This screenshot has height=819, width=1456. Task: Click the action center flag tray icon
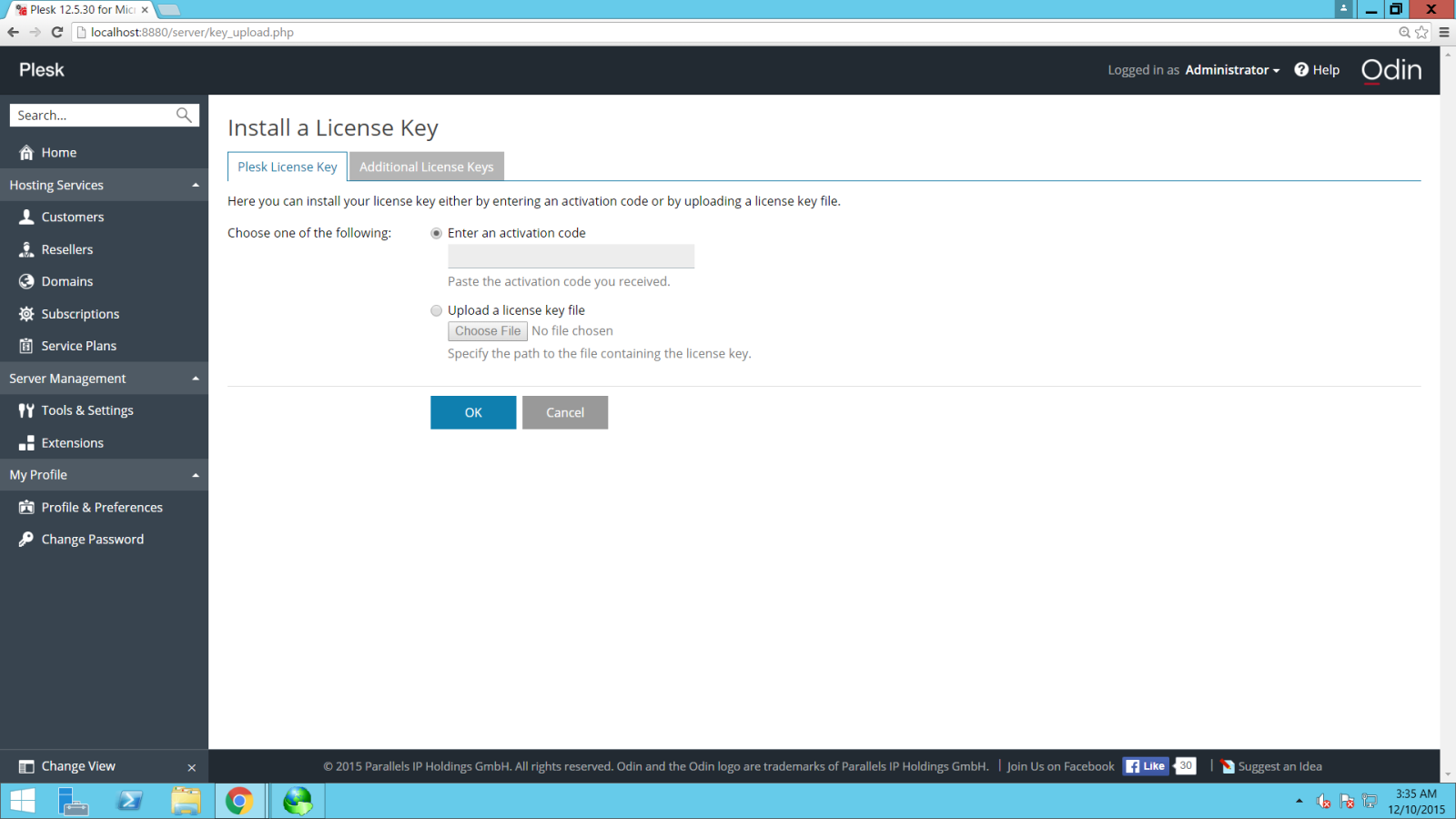click(1347, 802)
